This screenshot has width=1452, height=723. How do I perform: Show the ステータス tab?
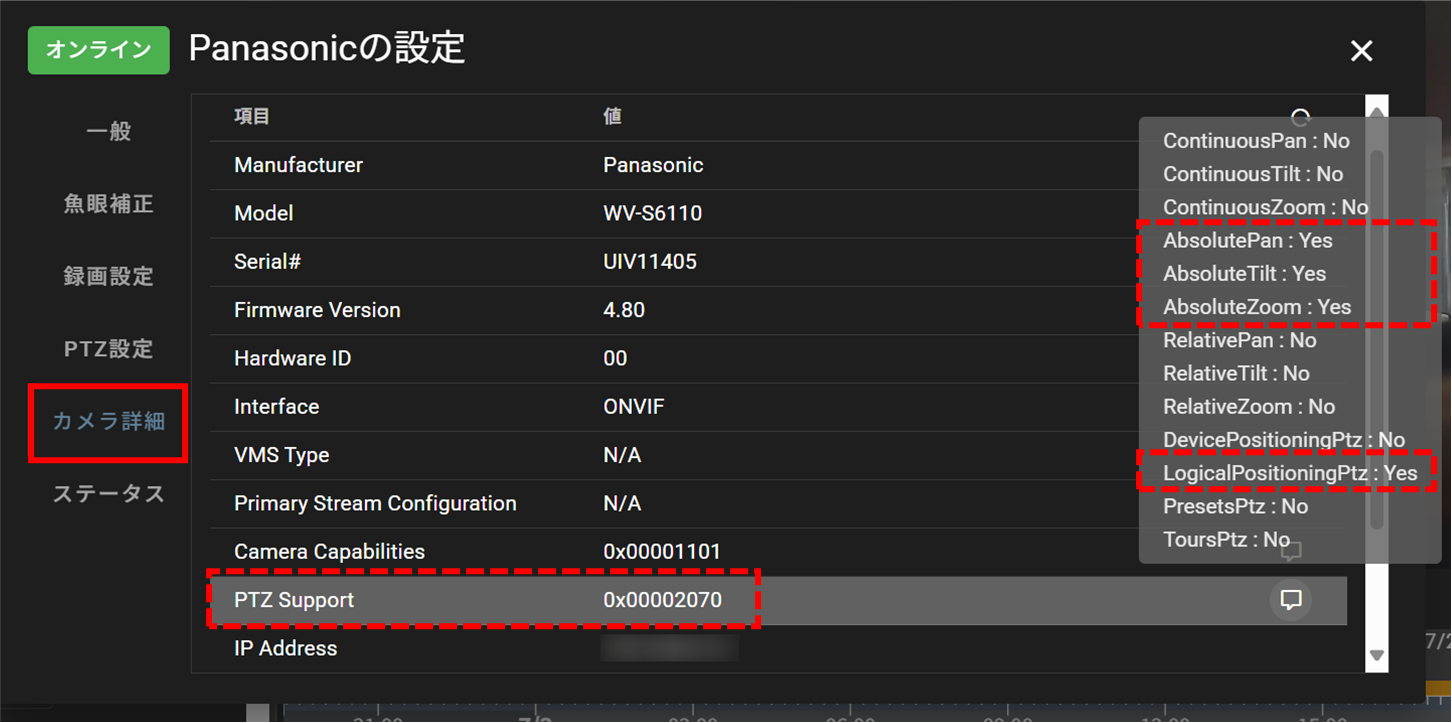(108, 494)
